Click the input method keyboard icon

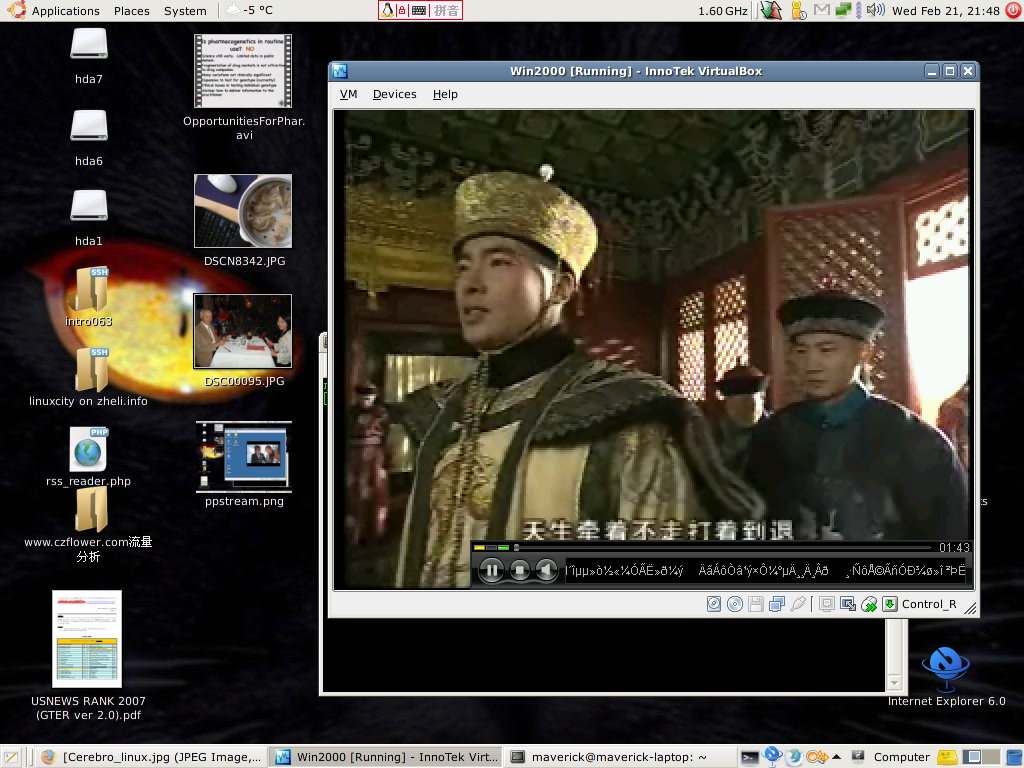coord(419,10)
